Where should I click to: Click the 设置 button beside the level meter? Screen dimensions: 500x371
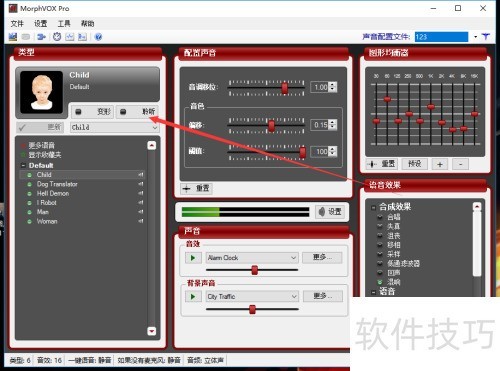tap(330, 212)
